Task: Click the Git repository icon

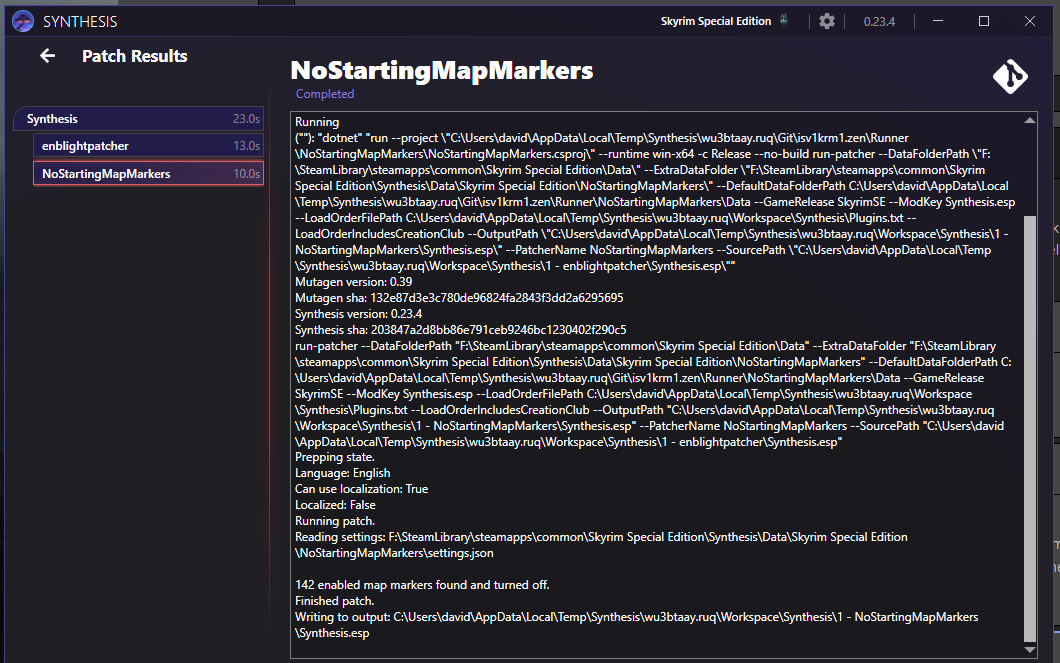Action: 1010,76
